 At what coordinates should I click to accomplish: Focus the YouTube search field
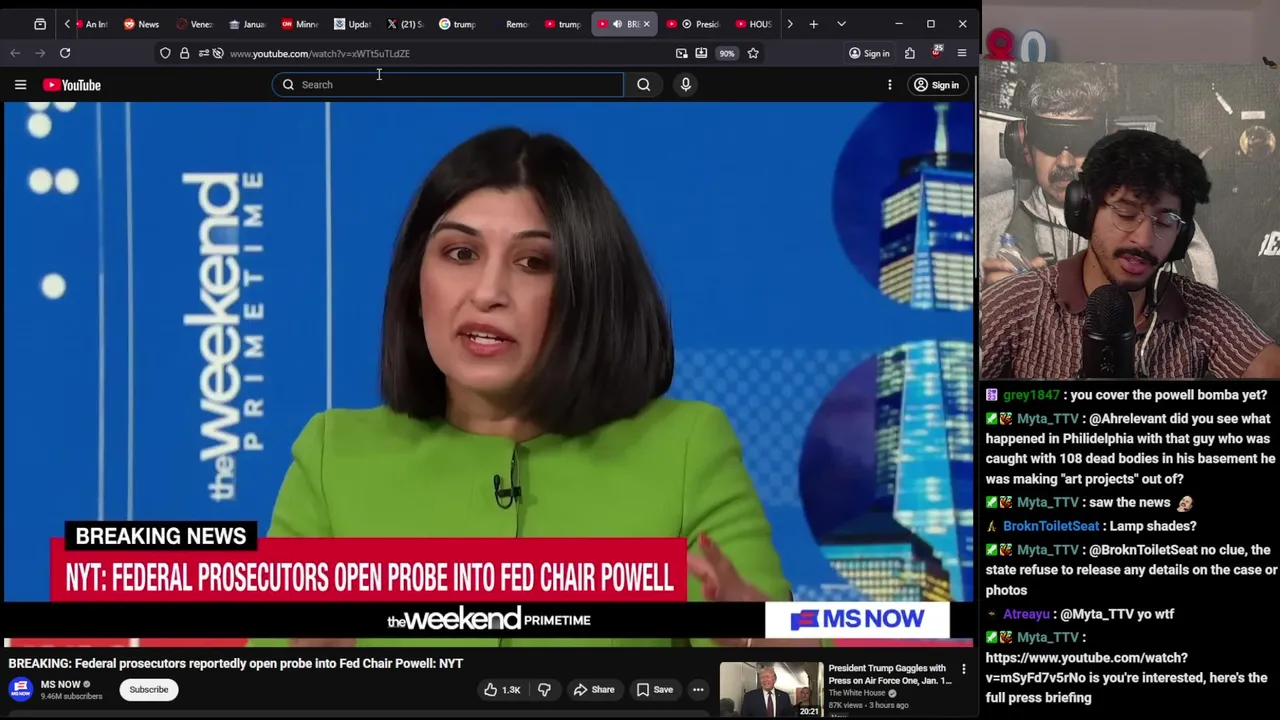(448, 85)
